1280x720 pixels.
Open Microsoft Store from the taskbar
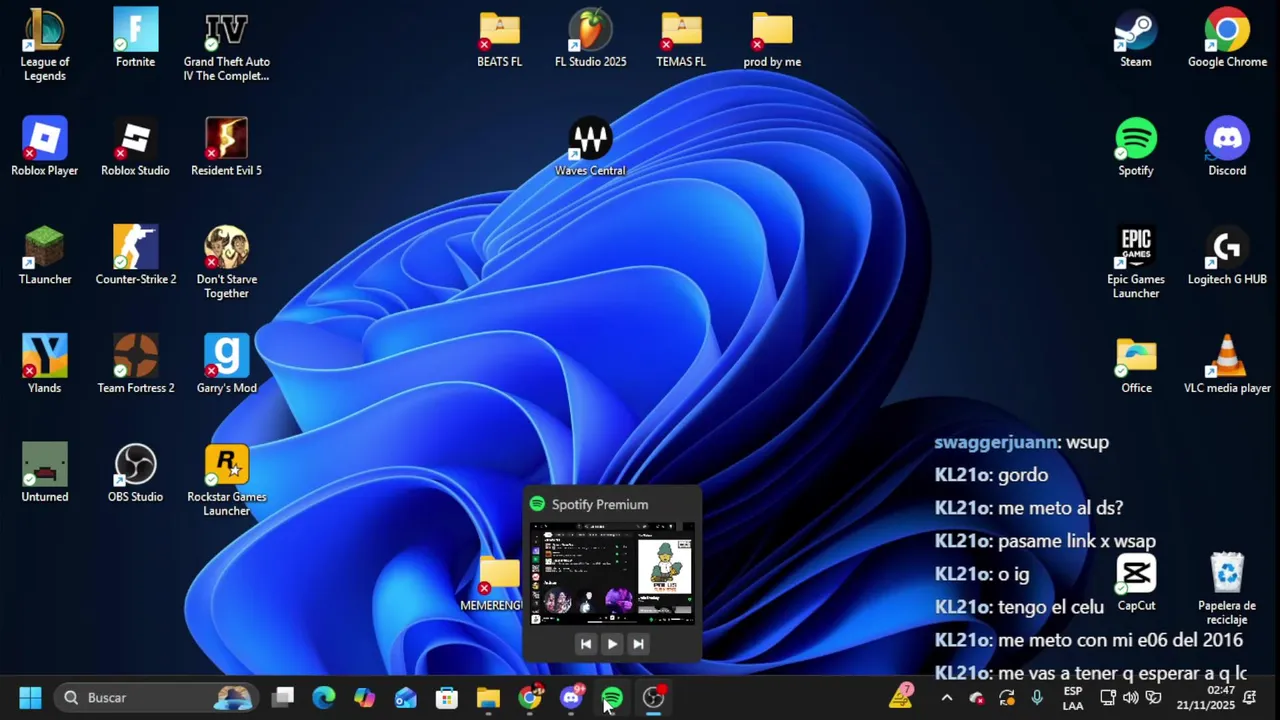coord(447,697)
